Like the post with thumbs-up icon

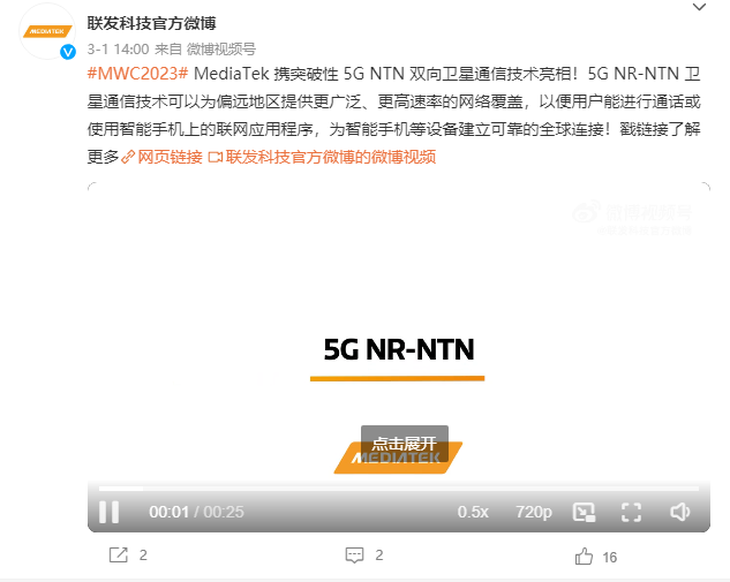point(584,556)
